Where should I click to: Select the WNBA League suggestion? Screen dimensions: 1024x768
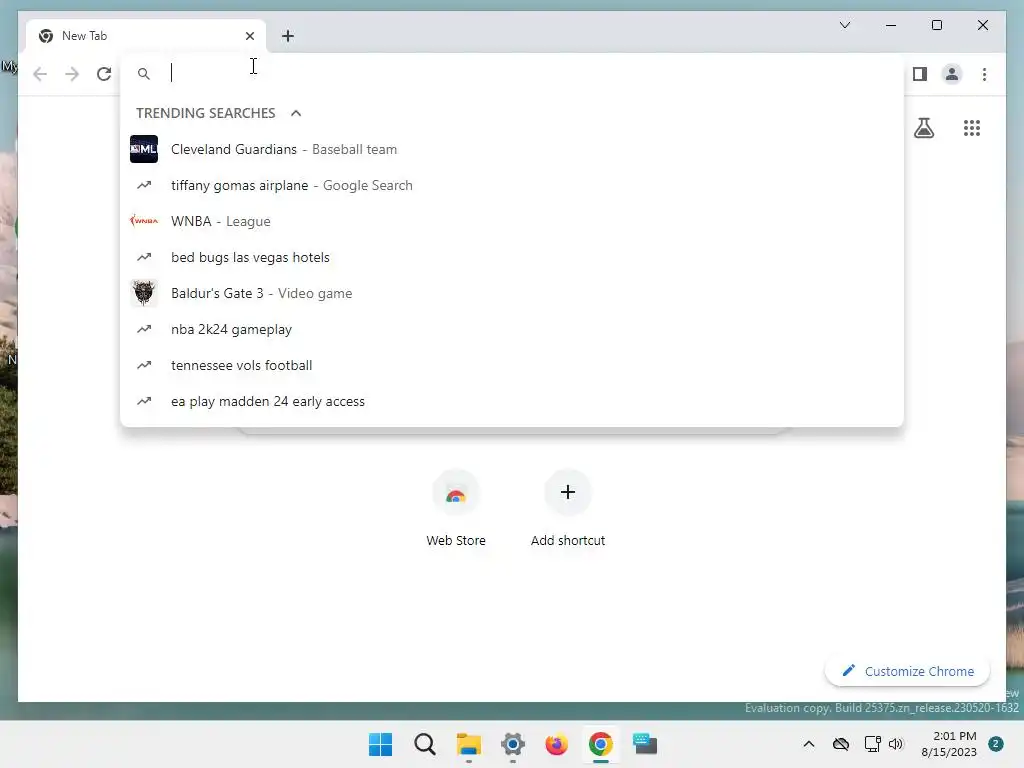coord(511,221)
